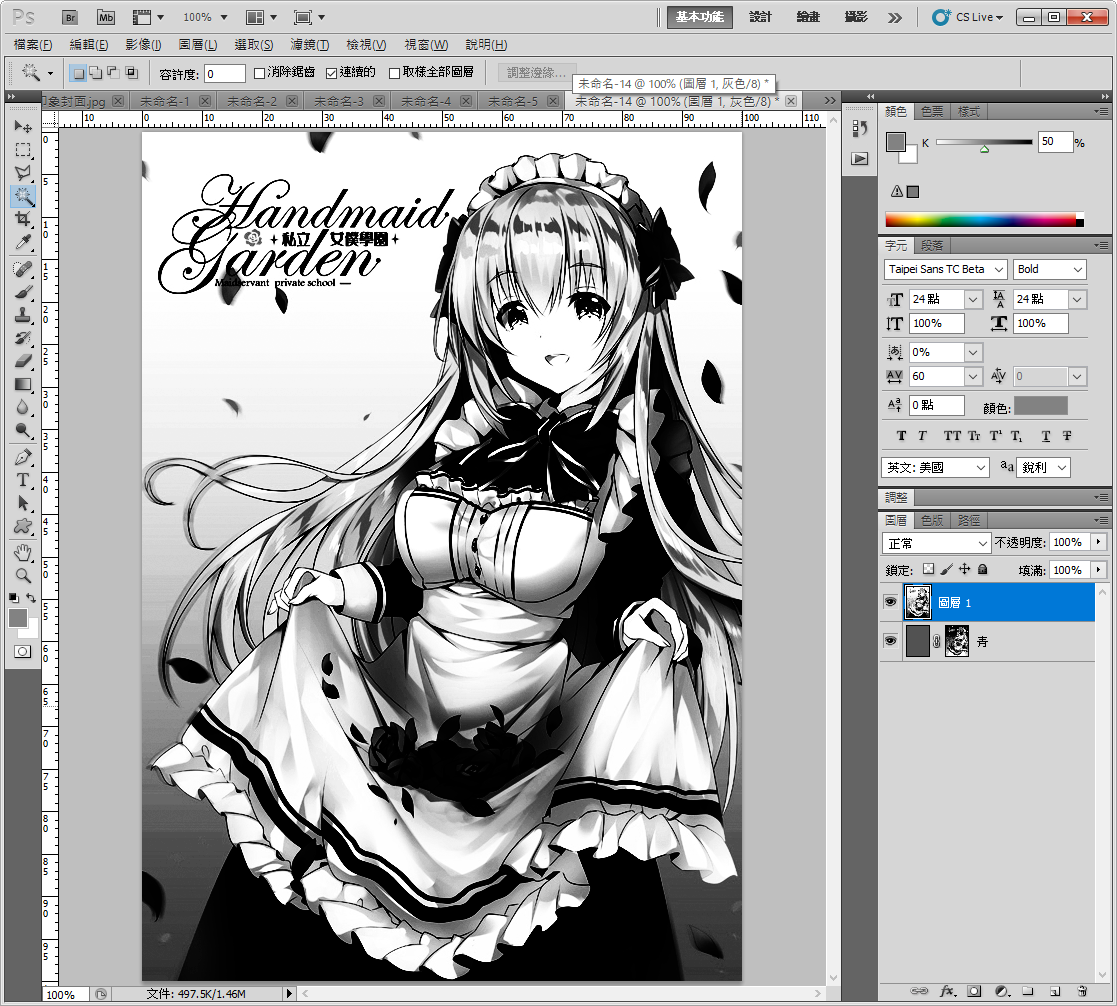Select the Move tool
Image resolution: width=1117 pixels, height=1006 pixels.
tap(23, 127)
